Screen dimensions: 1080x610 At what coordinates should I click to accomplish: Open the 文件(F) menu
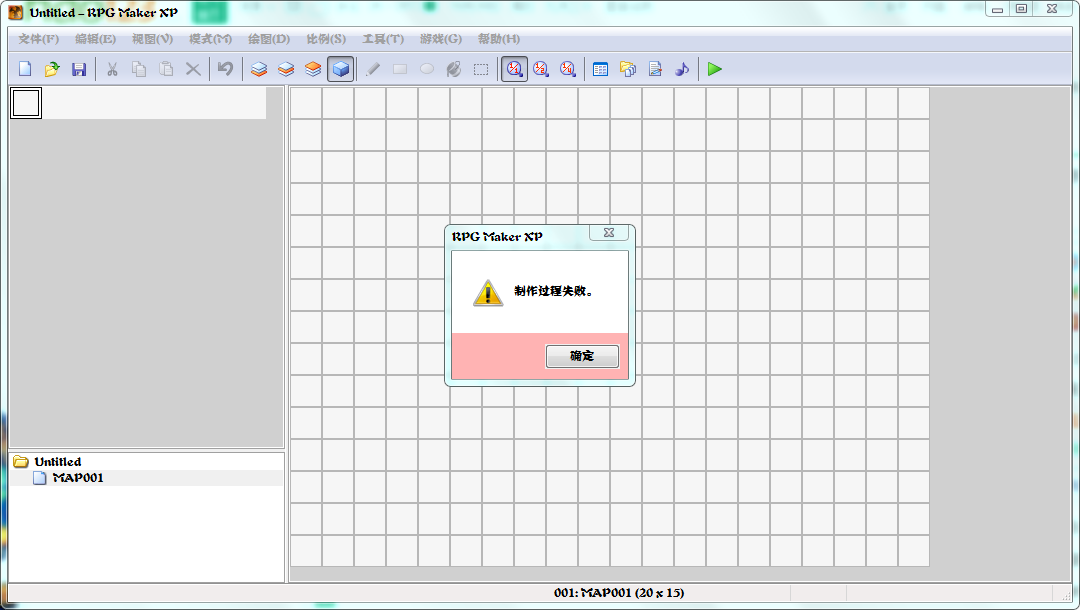click(39, 39)
